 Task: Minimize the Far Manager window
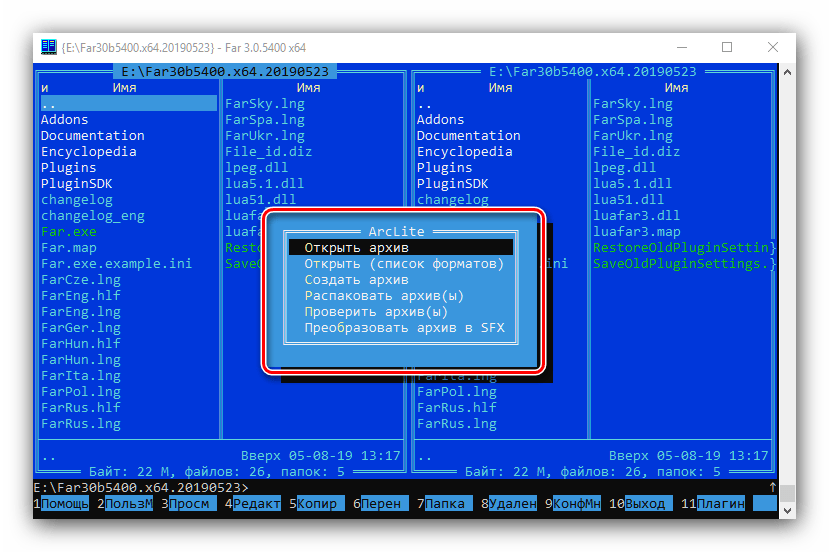(682, 47)
